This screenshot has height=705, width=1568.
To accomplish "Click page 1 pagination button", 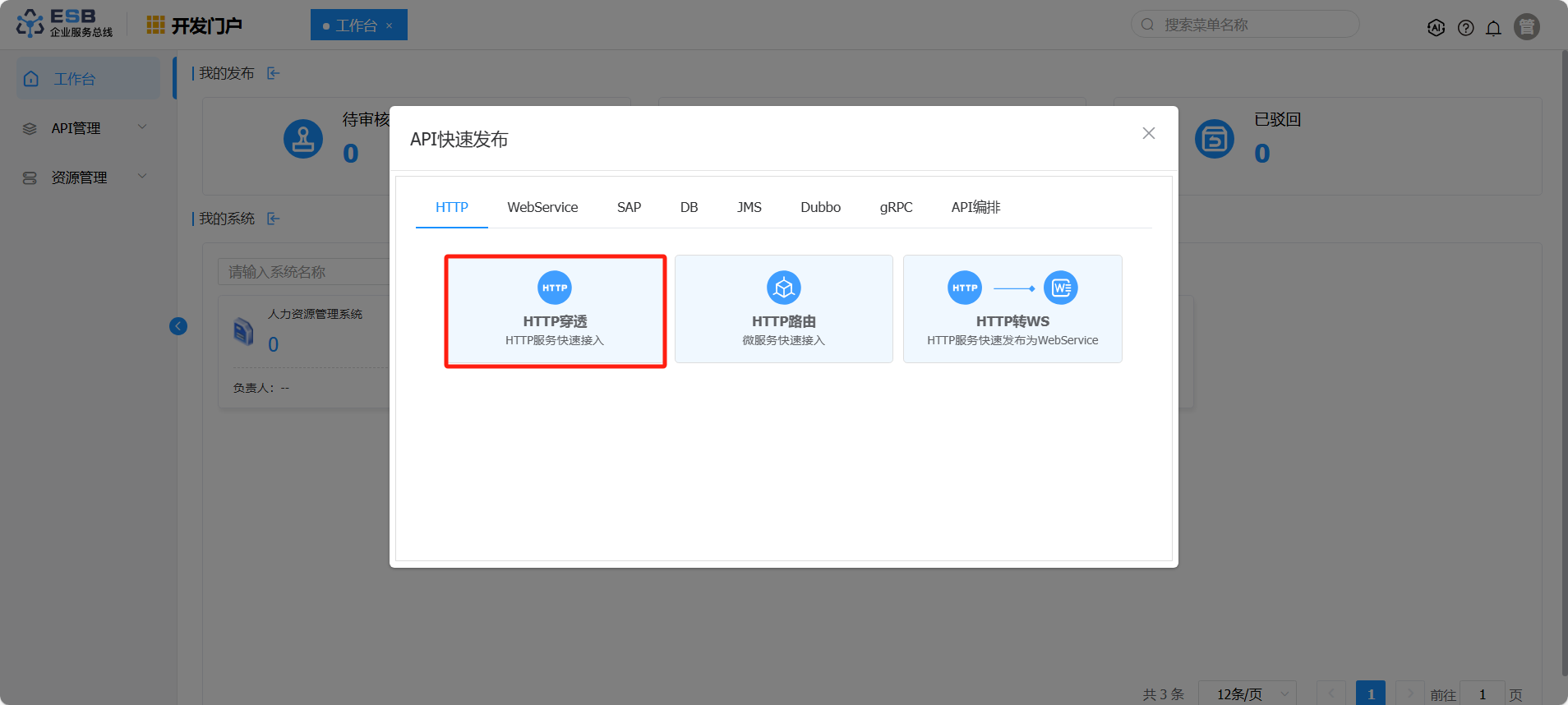I will 1370,694.
